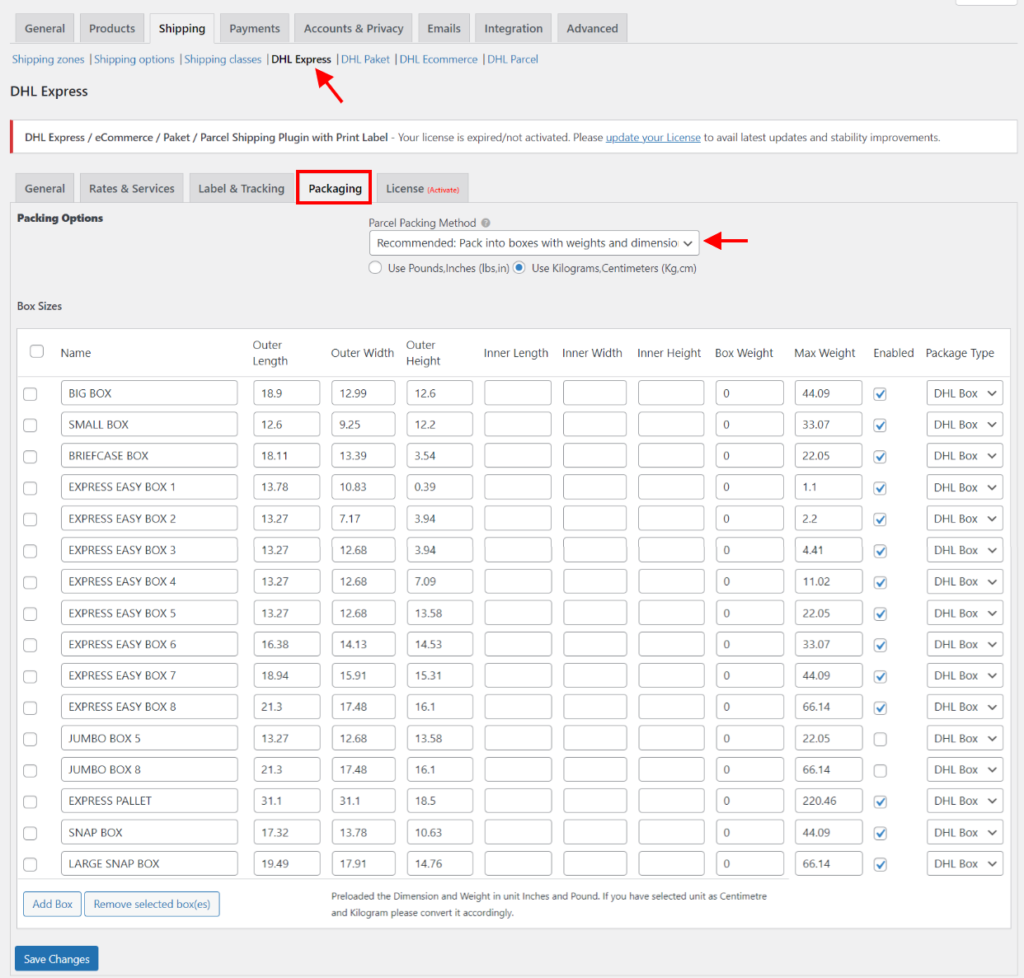Switch to the Advanced settings tab
Image resolution: width=1024 pixels, height=978 pixels.
[592, 28]
